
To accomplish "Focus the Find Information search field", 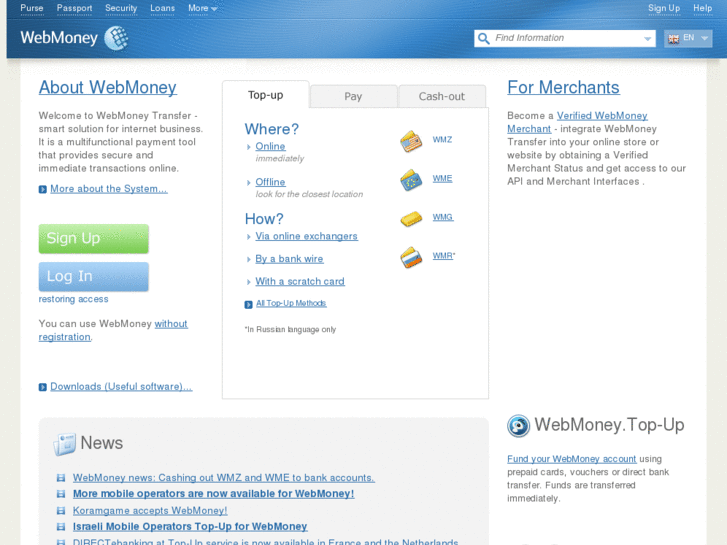I will click(x=565, y=38).
